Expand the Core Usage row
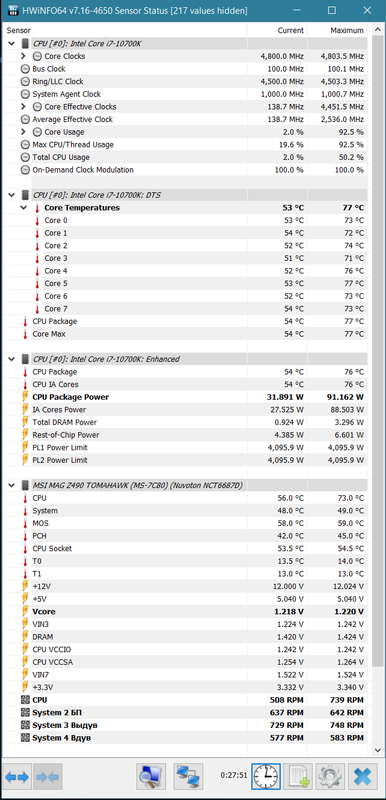Viewport: 386px width, 800px height. pos(23,132)
